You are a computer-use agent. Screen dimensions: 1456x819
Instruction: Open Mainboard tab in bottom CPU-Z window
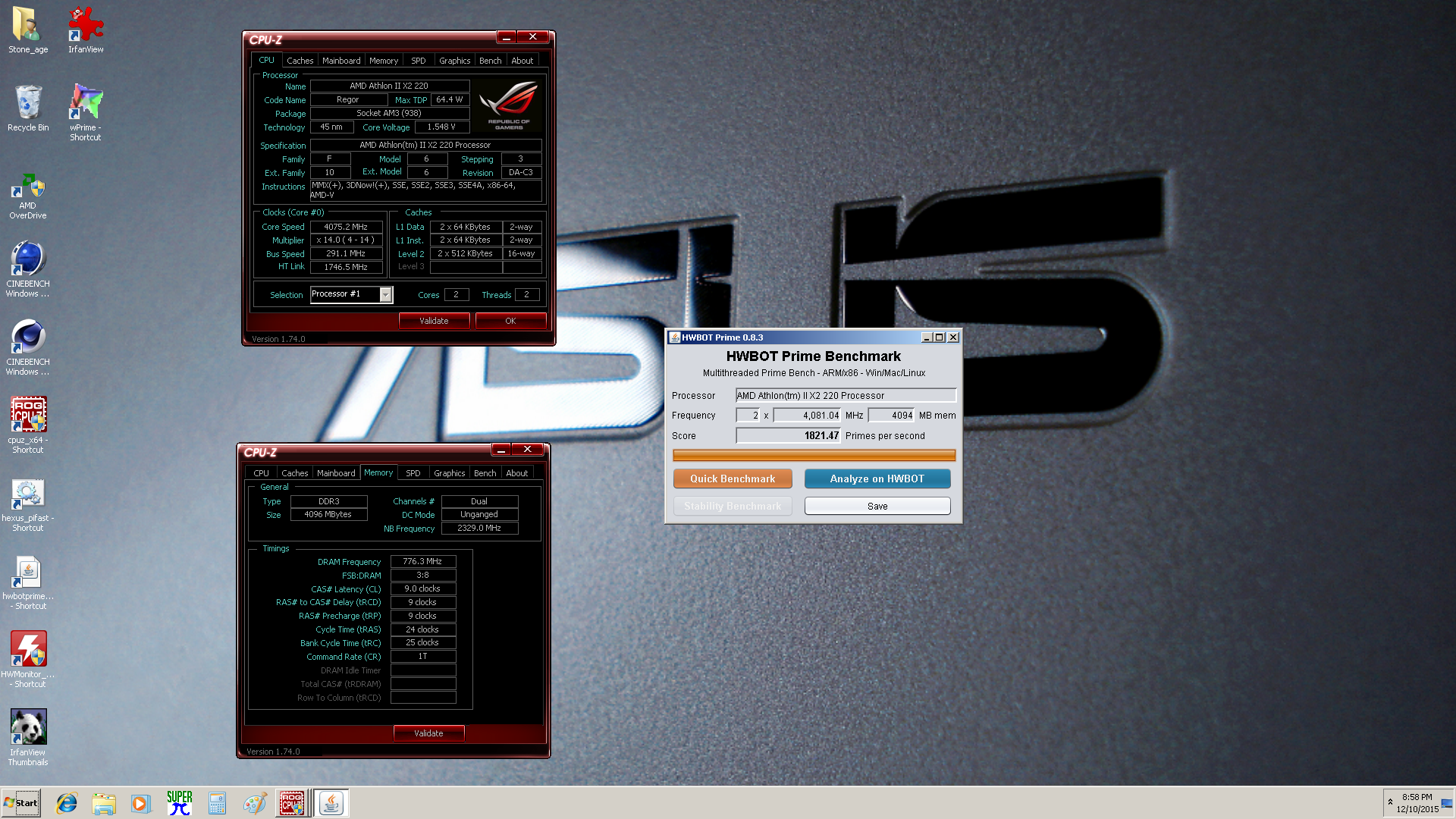[336, 473]
